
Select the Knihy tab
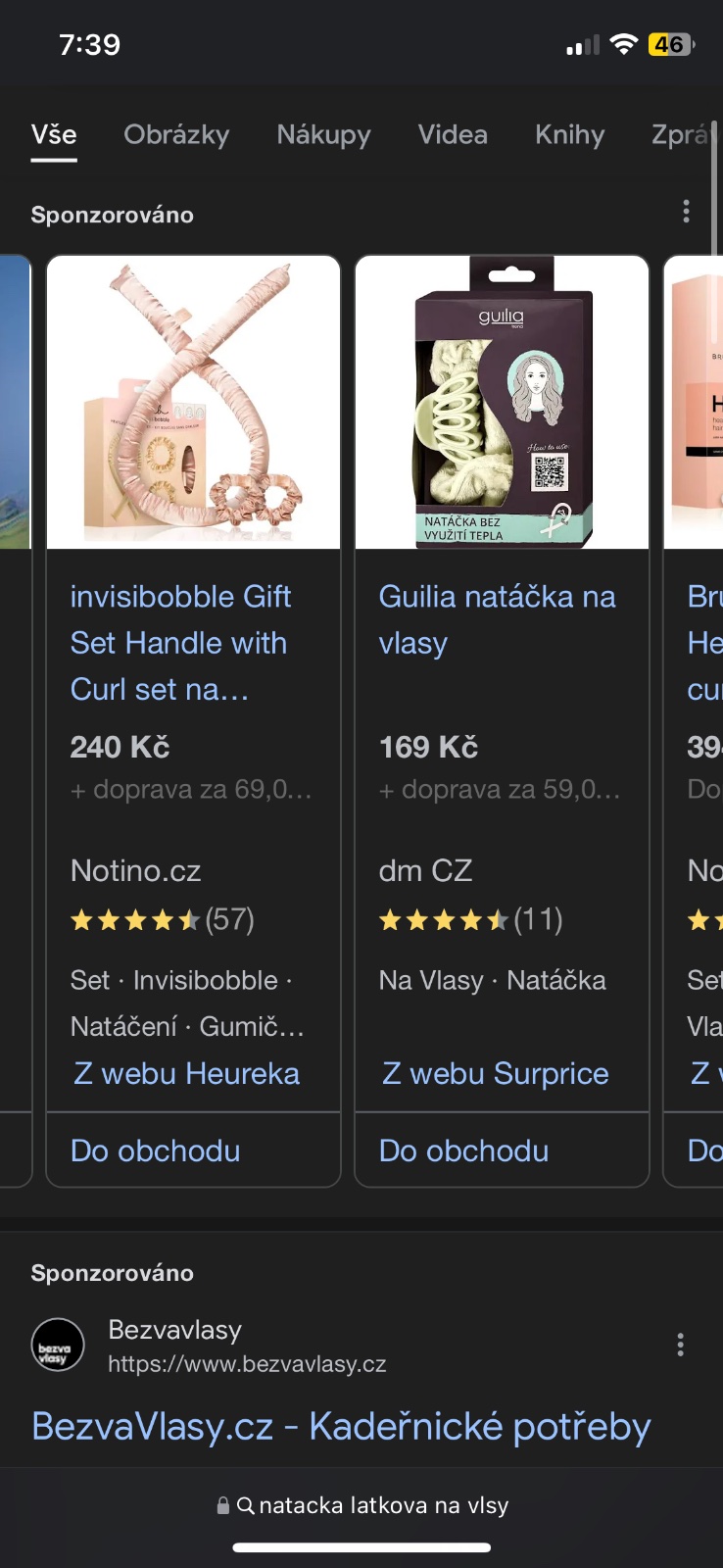coord(569,135)
